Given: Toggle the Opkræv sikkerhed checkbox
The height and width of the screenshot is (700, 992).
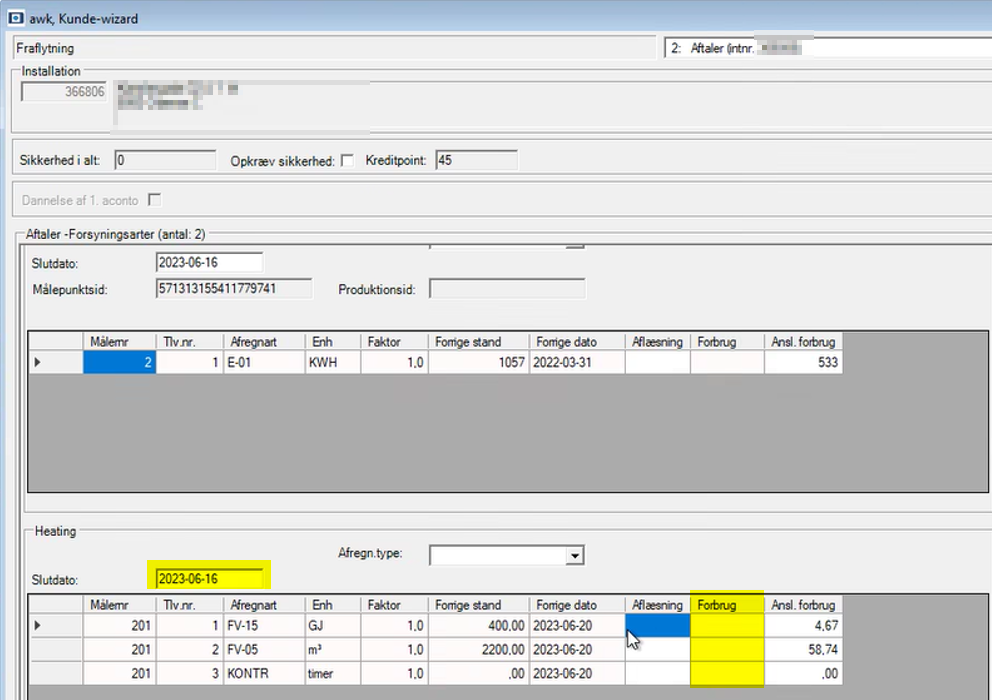Looking at the screenshot, I should point(347,161).
